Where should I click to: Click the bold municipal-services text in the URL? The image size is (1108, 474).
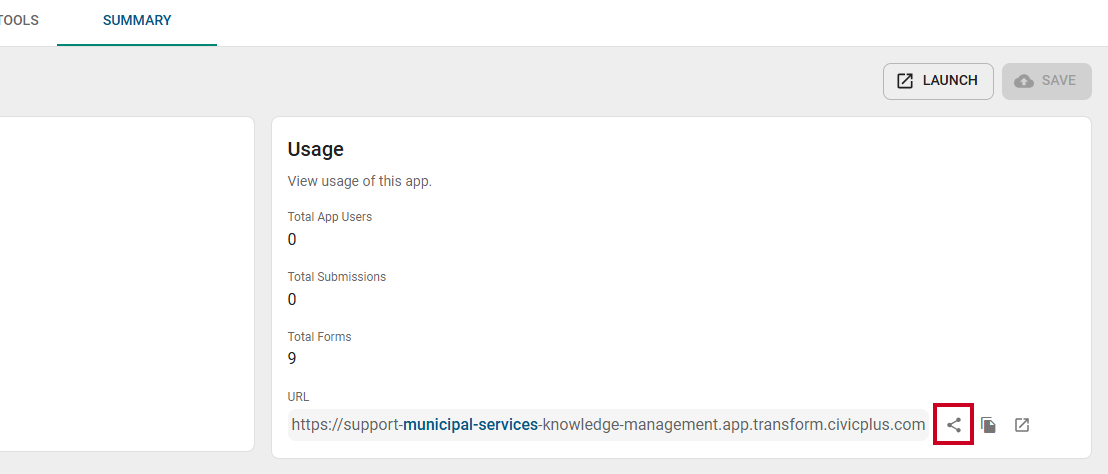pyautogui.click(x=470, y=425)
